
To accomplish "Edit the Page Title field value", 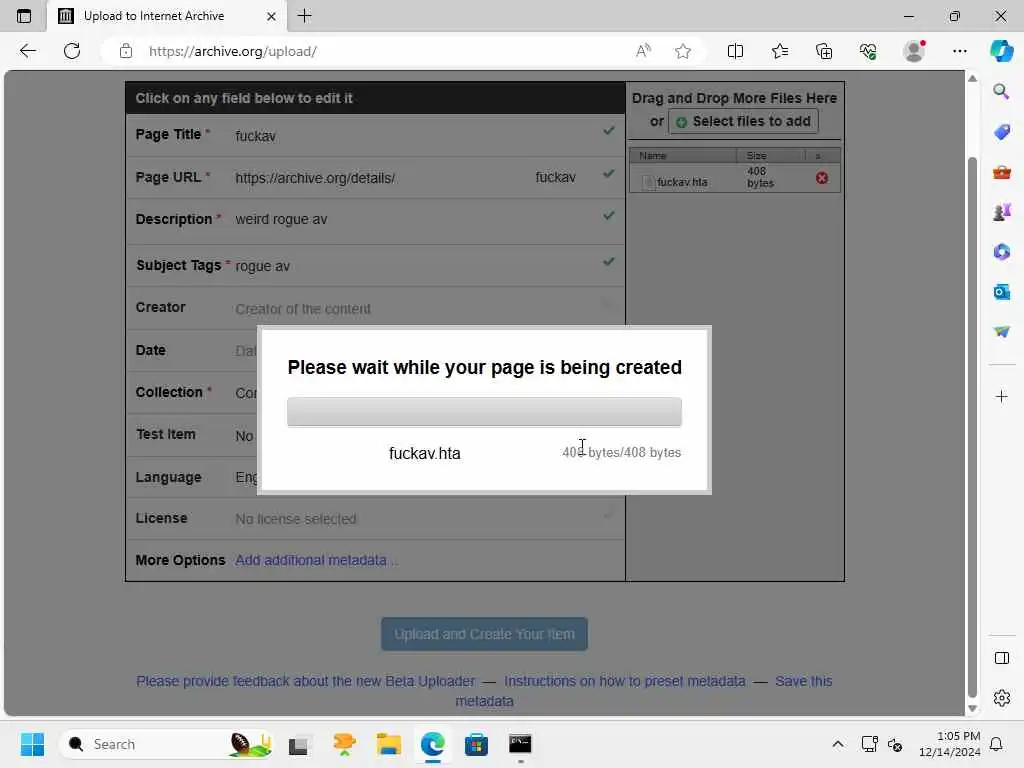I will pyautogui.click(x=255, y=136).
